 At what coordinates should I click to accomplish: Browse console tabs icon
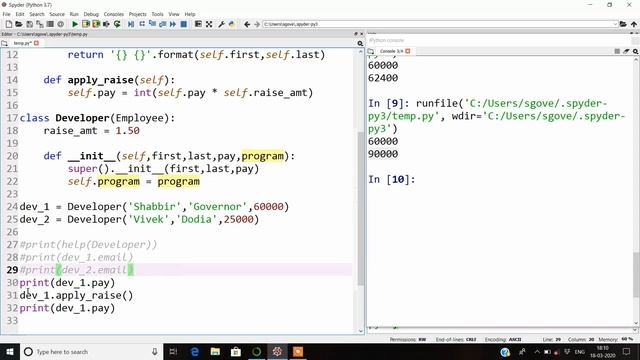[371, 51]
